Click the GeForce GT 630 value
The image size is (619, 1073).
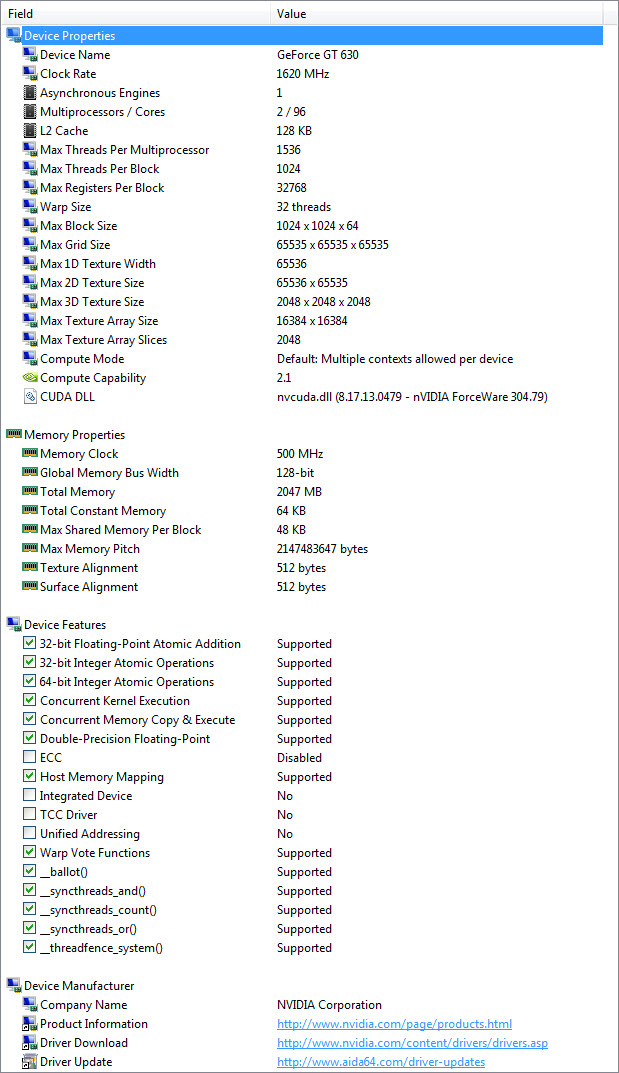(x=318, y=55)
